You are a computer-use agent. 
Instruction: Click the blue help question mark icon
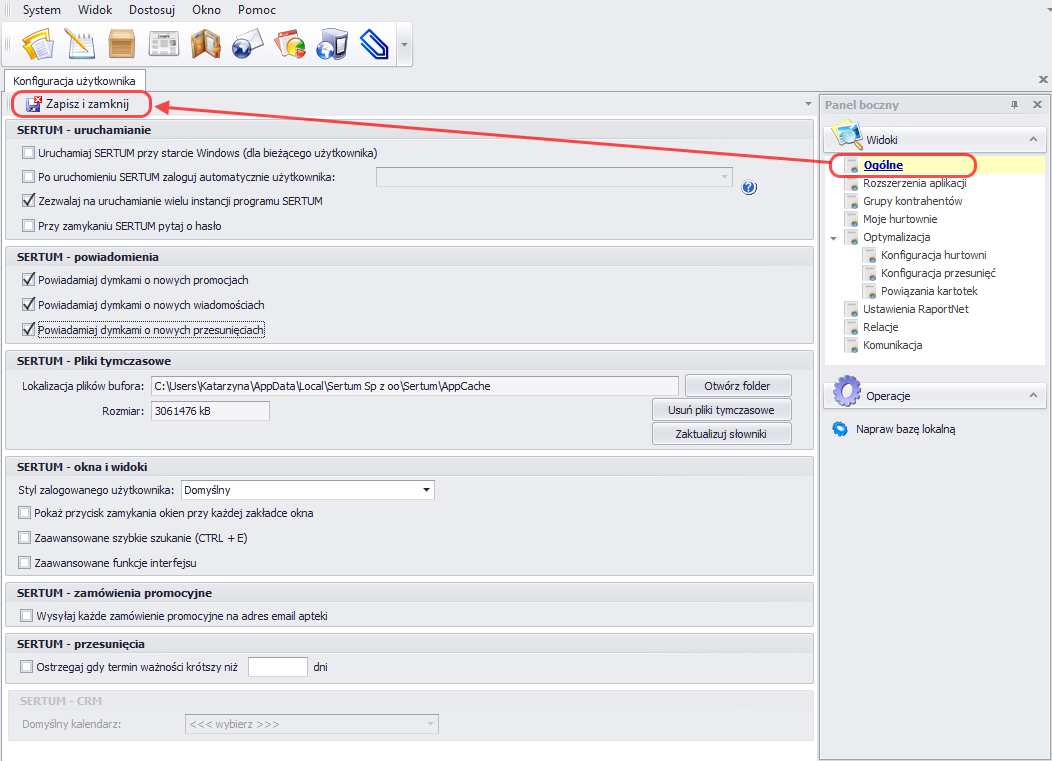(748, 187)
